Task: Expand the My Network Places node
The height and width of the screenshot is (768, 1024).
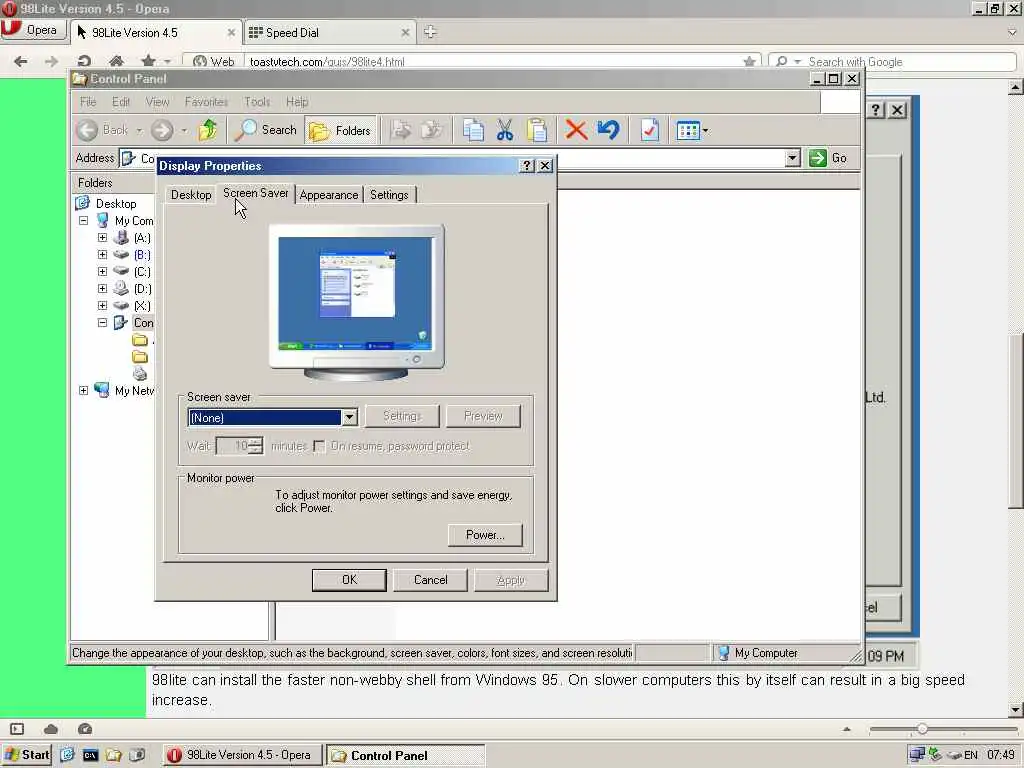Action: click(x=84, y=391)
